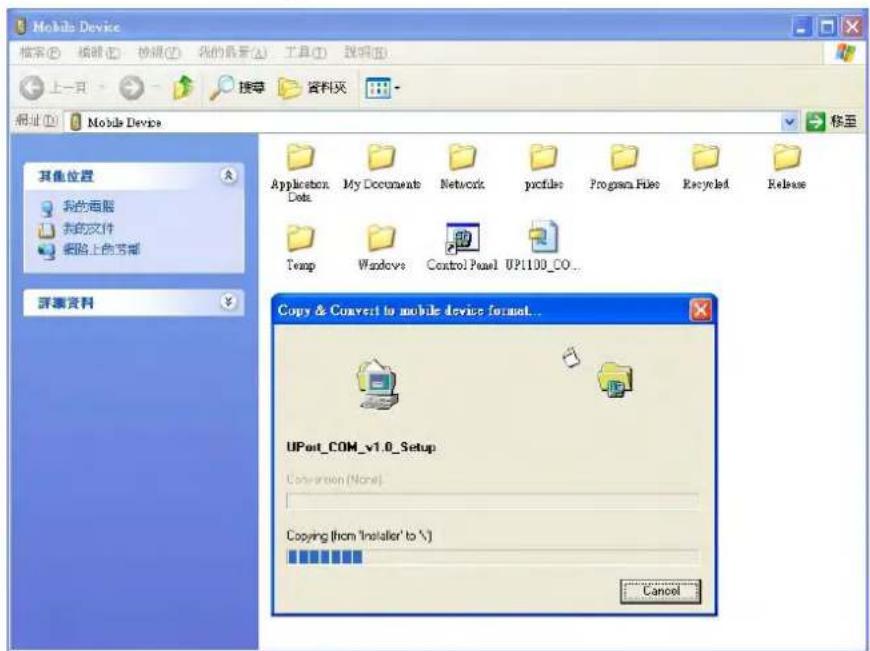Screen dimensions: 870x651
Task: Click the green Go button
Action: click(831, 122)
